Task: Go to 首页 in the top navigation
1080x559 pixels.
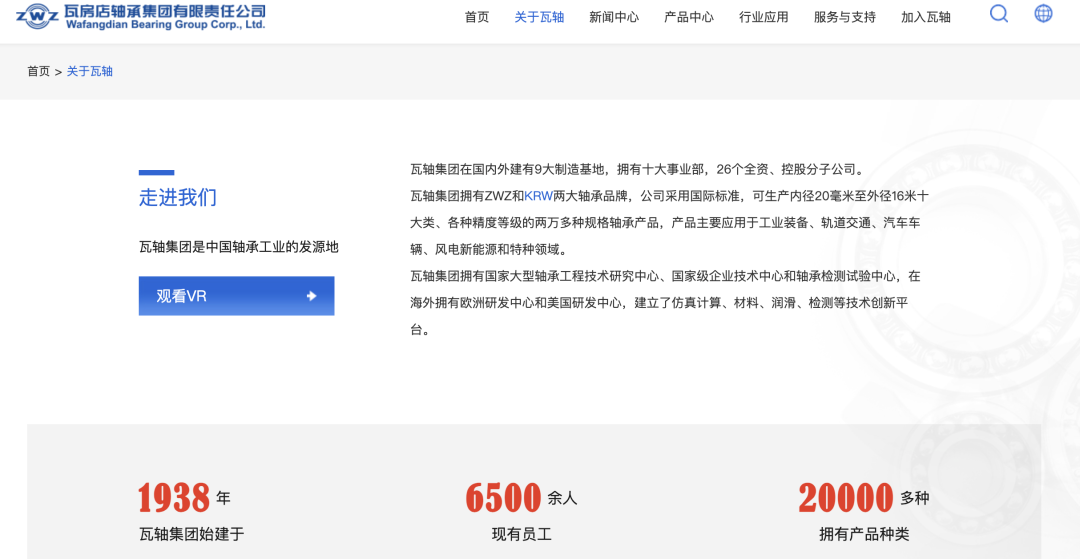Action: [x=477, y=17]
